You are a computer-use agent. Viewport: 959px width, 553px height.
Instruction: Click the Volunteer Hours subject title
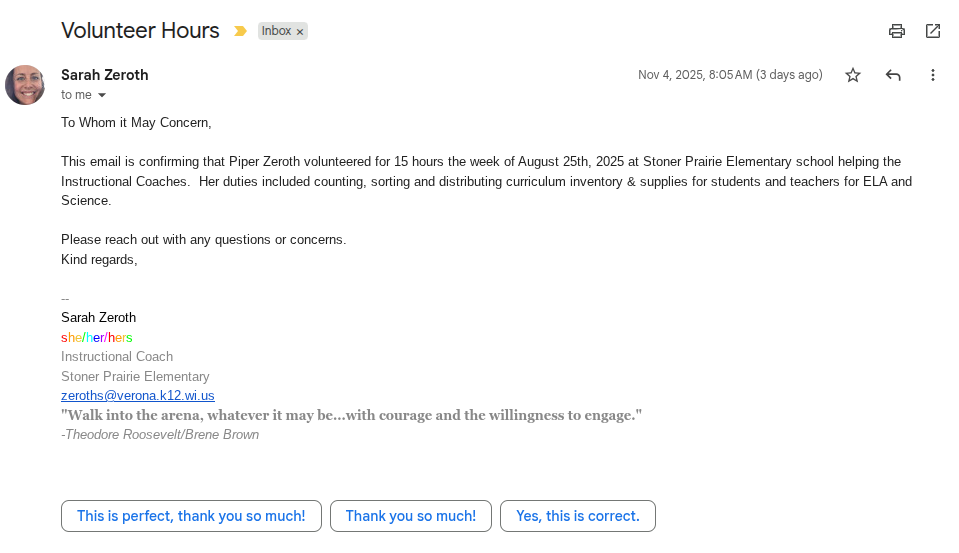click(140, 30)
